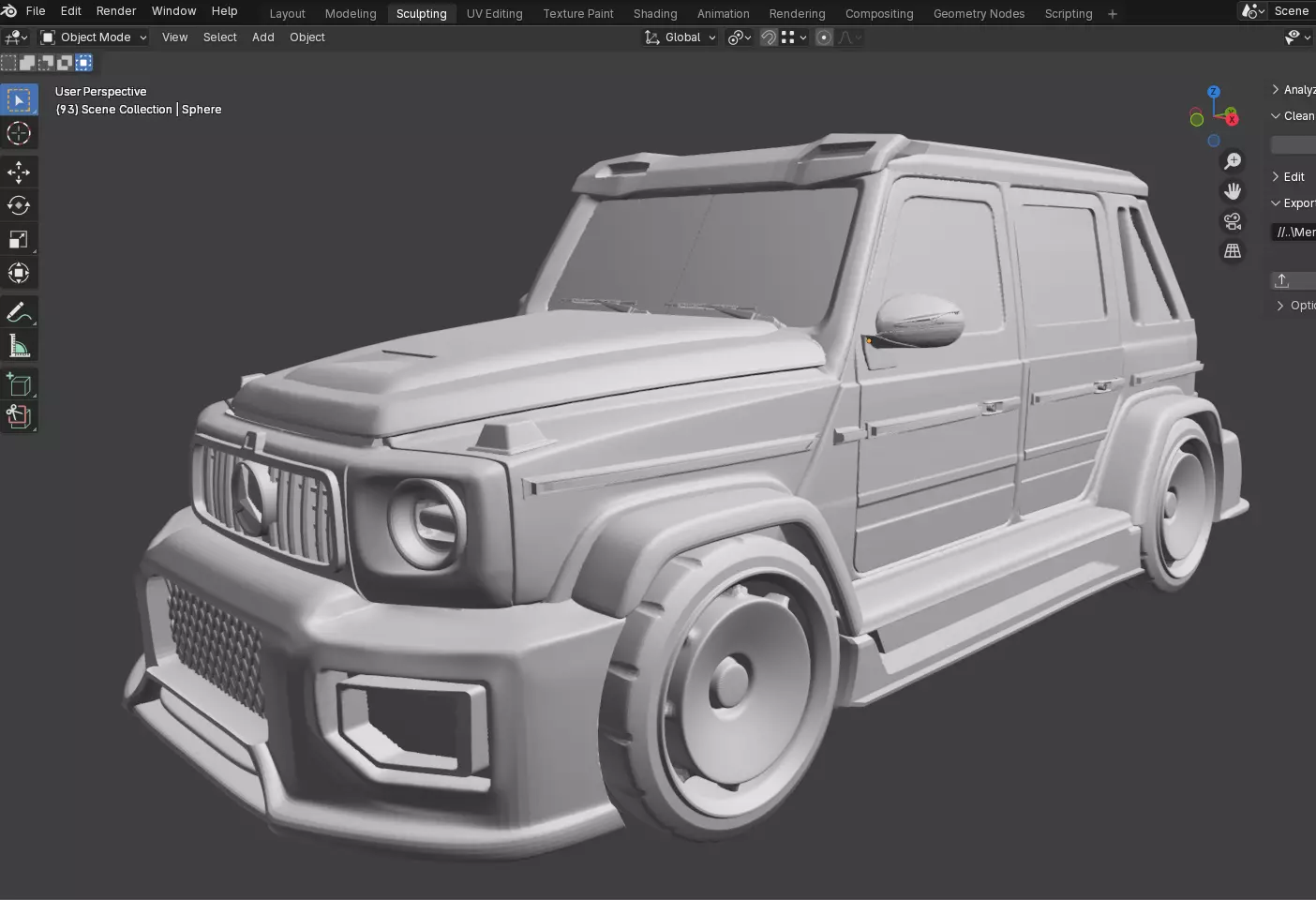Switch to the UV Editing workspace
This screenshot has height=900, width=1316.
click(x=495, y=13)
